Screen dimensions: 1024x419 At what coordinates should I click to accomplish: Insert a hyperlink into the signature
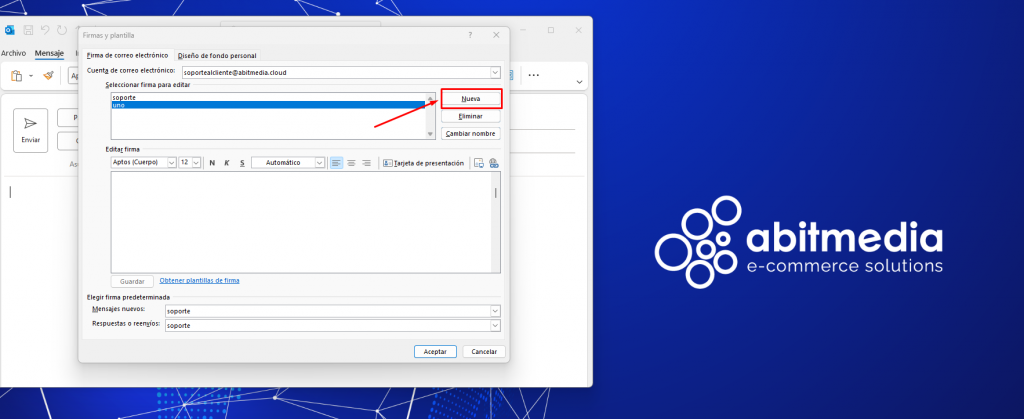[493, 163]
